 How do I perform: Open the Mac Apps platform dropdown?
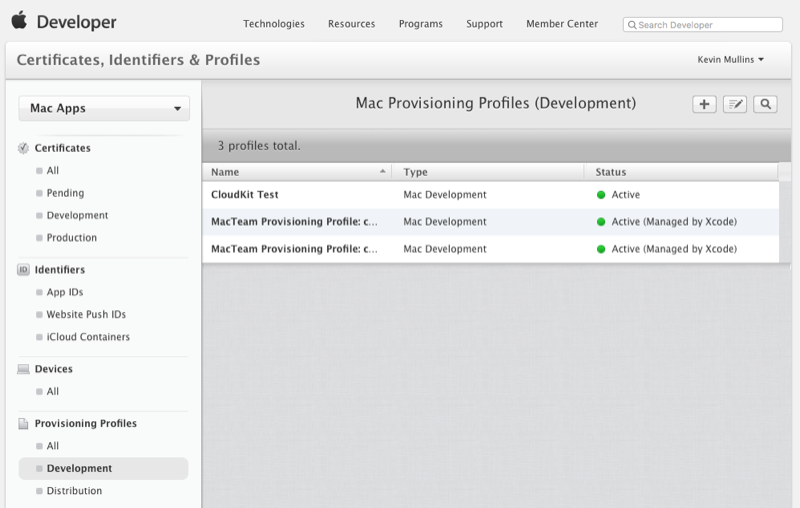104,108
